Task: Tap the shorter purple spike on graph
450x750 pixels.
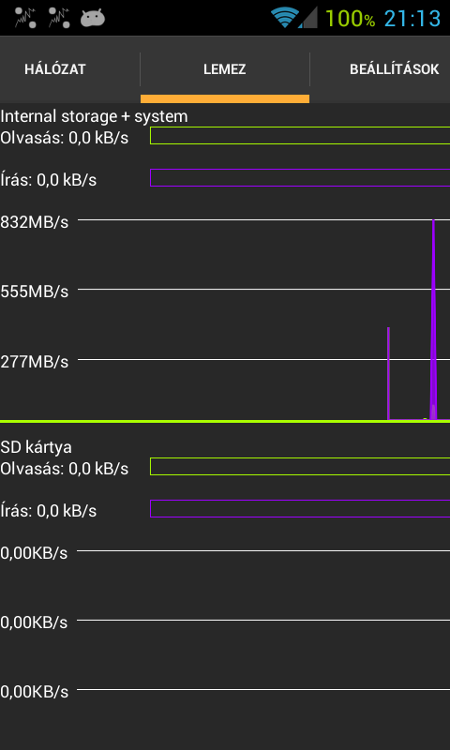Action: [x=389, y=374]
